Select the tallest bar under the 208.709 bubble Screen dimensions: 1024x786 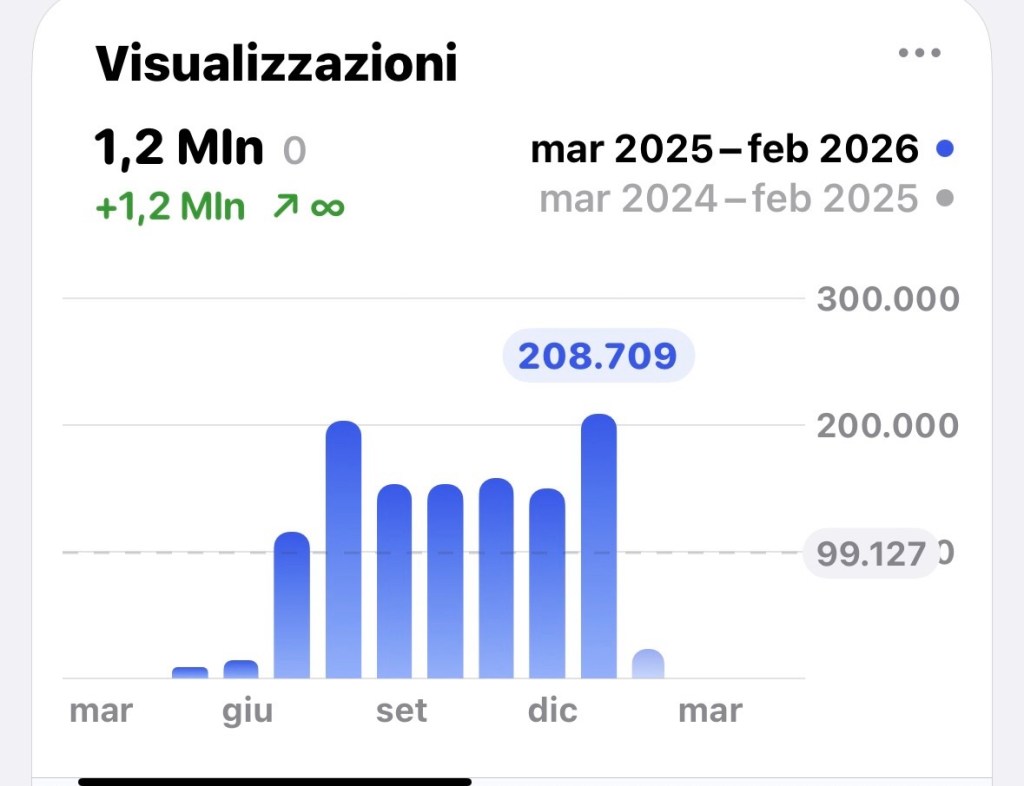pos(599,545)
